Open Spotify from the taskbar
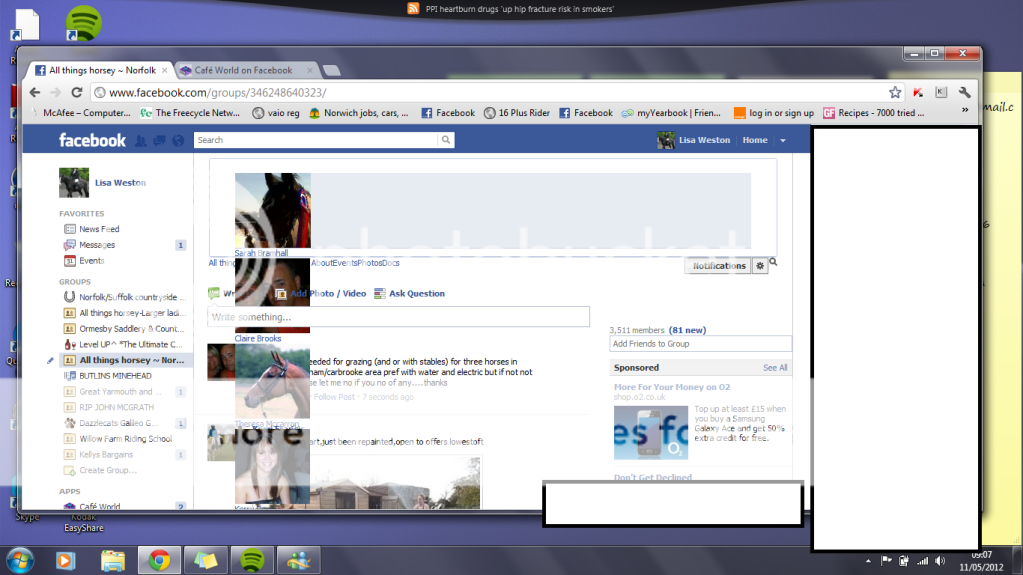 252,560
